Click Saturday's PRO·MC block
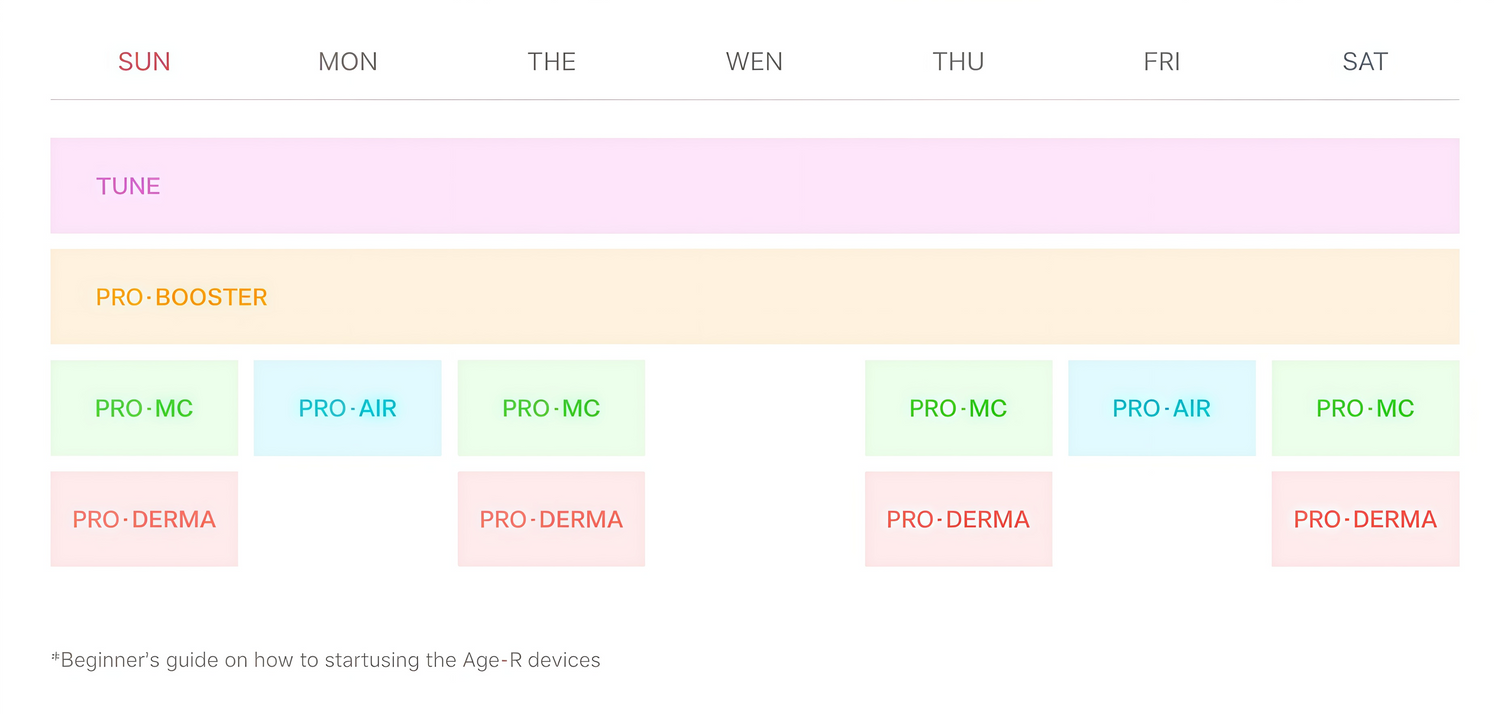Viewport: 1500px width, 714px height. [1365, 408]
